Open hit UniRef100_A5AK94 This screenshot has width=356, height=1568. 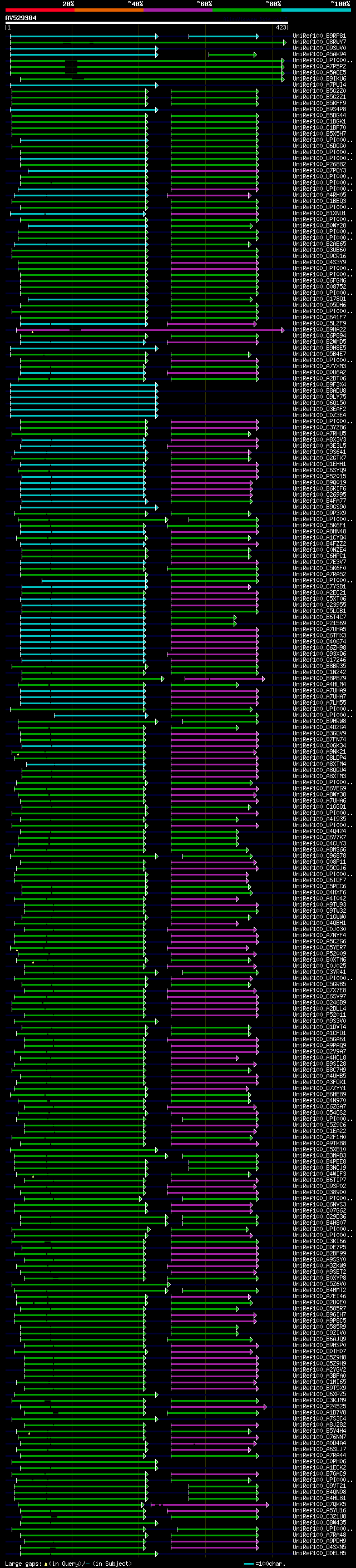click(x=319, y=55)
